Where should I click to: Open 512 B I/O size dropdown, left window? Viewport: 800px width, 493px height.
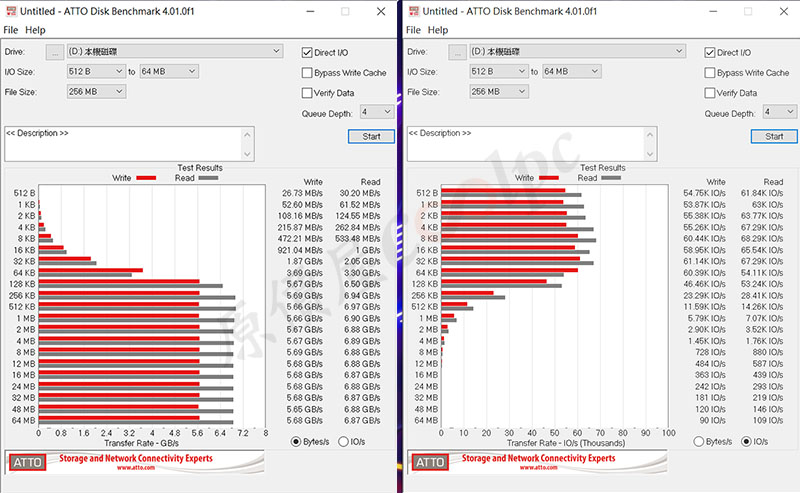point(96,71)
